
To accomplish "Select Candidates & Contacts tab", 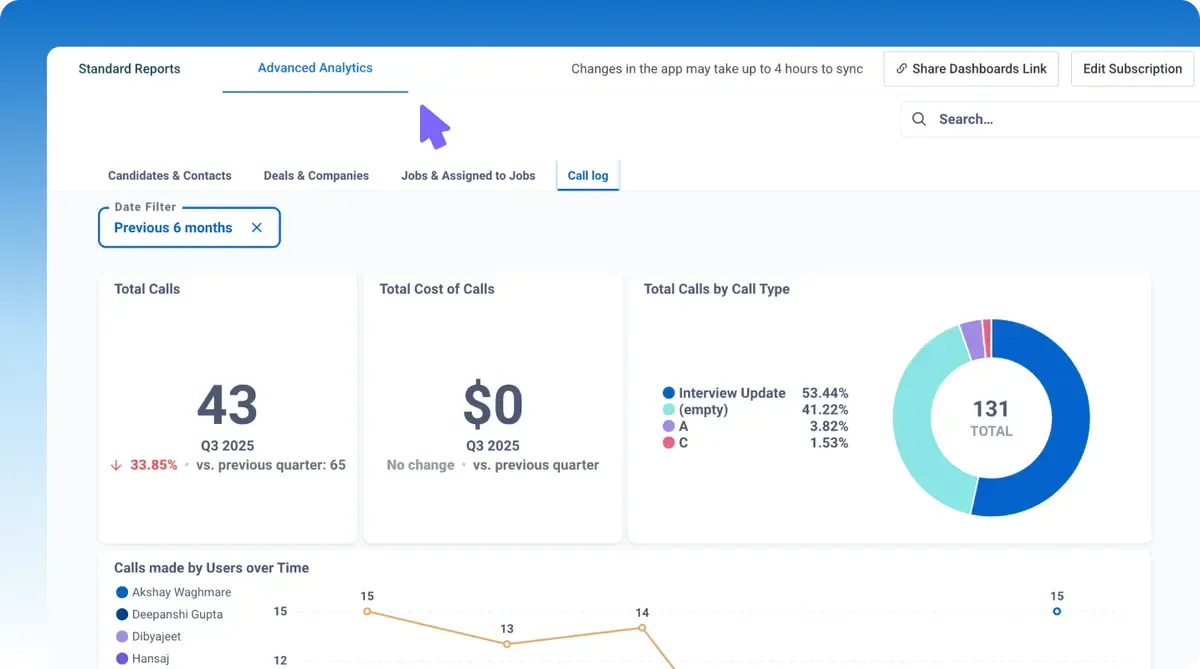I will coord(170,175).
